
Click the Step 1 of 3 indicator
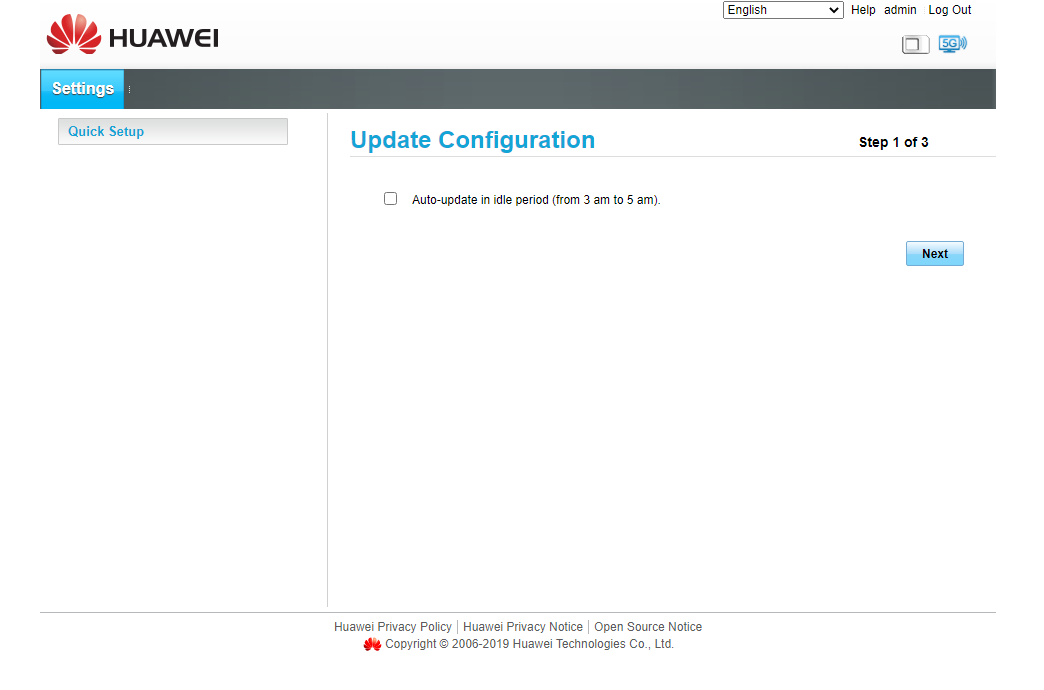(x=893, y=142)
